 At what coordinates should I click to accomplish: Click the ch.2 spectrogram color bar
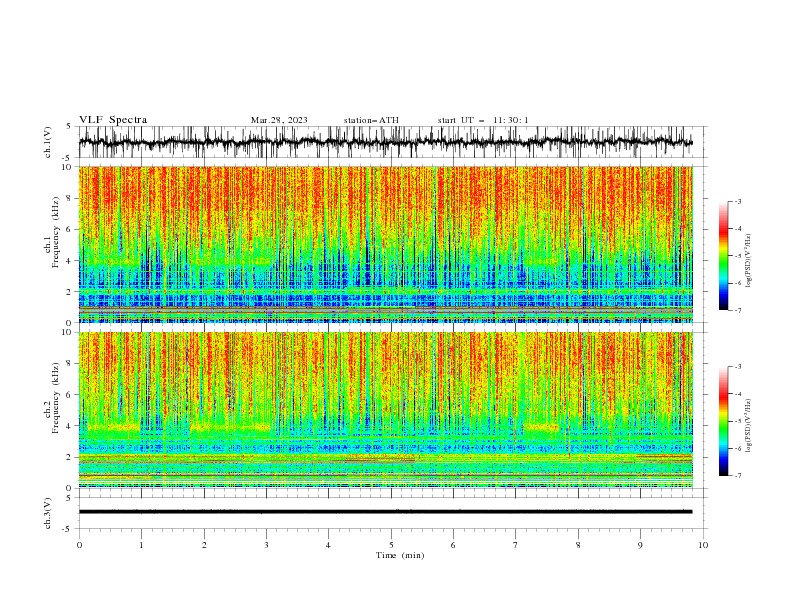tap(723, 421)
